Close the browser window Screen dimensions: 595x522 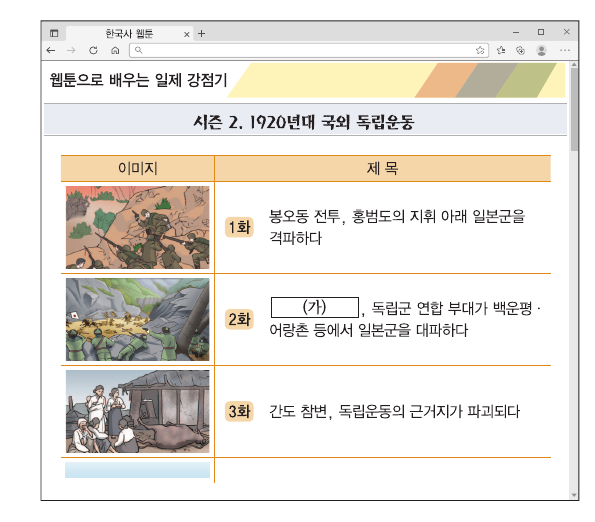[x=567, y=32]
